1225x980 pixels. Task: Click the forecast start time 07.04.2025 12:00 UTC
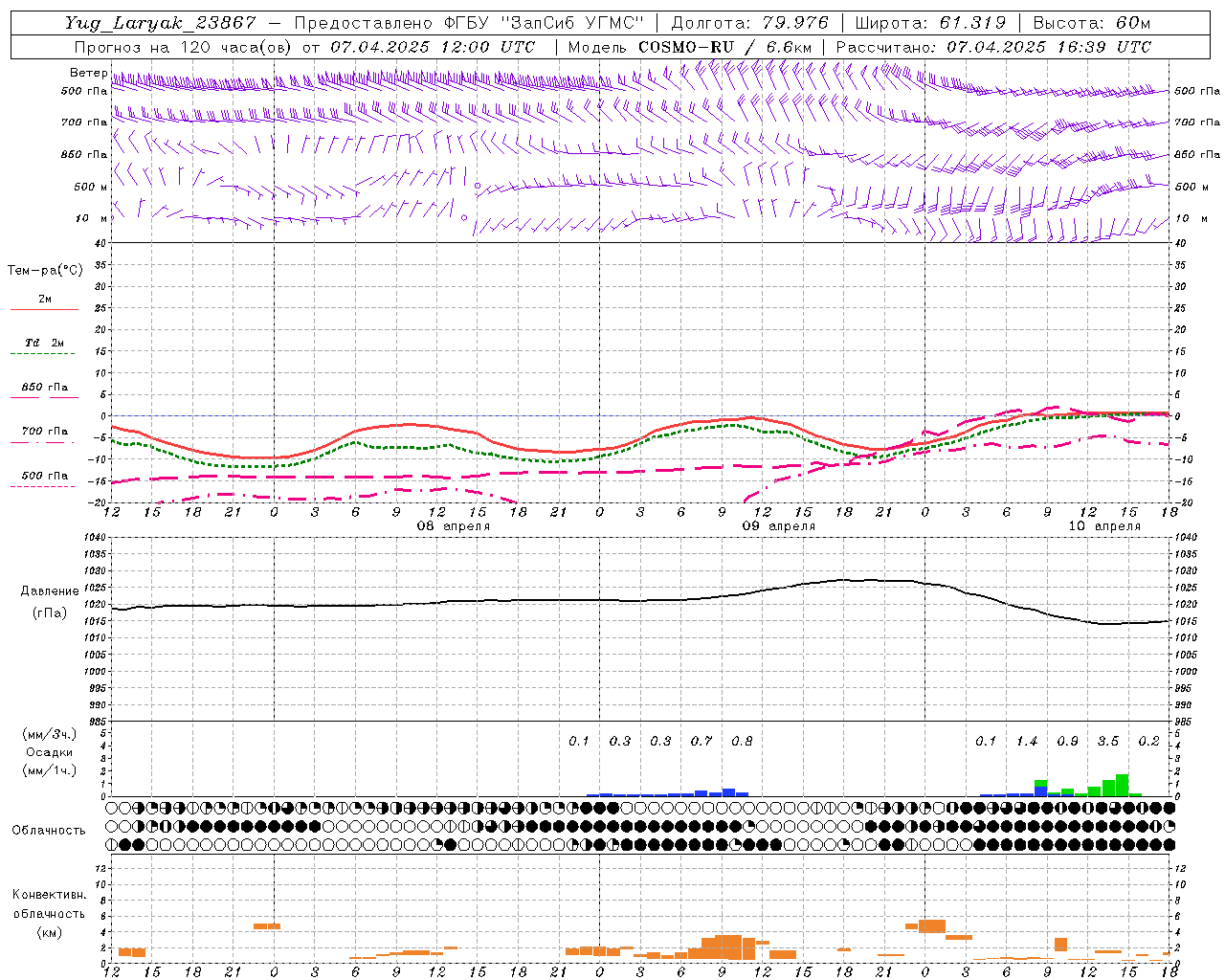tap(433, 46)
